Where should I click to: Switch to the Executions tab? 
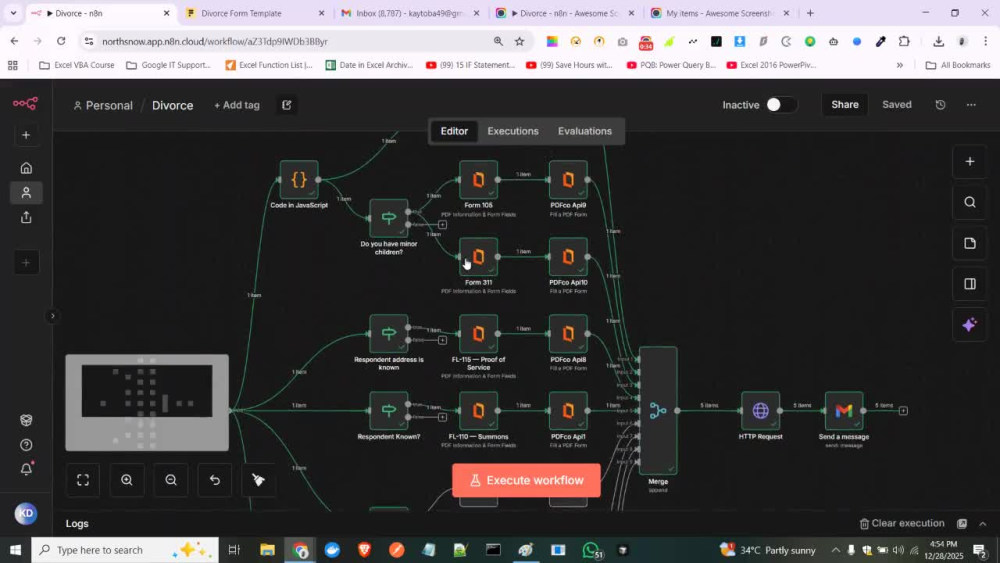(x=513, y=131)
